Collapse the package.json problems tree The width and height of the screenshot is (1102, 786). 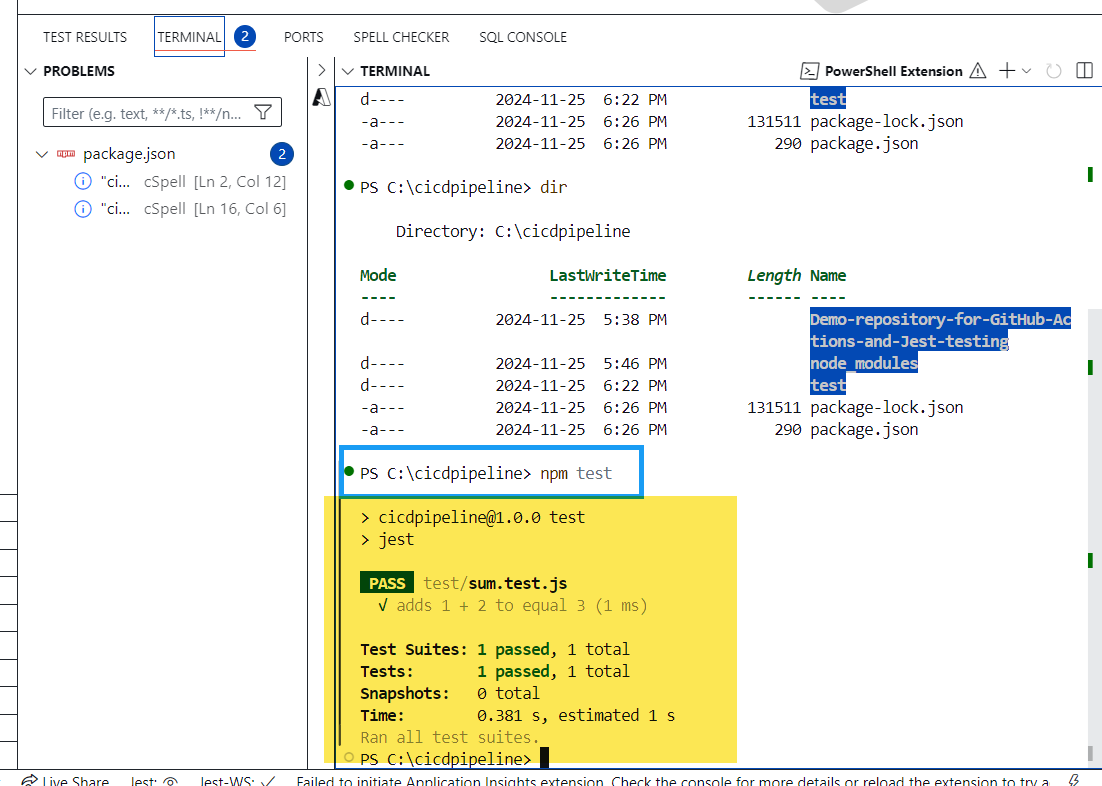tap(41, 154)
